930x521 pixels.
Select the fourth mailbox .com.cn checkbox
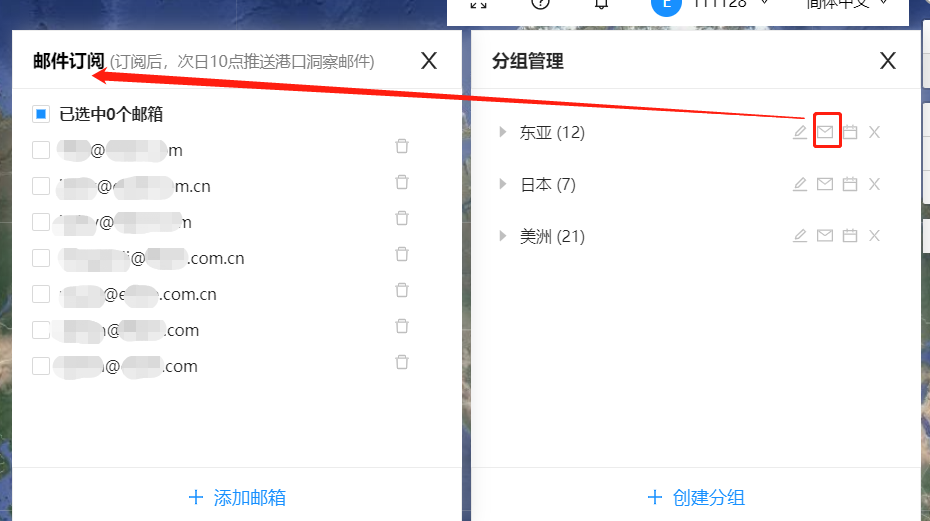(x=41, y=258)
